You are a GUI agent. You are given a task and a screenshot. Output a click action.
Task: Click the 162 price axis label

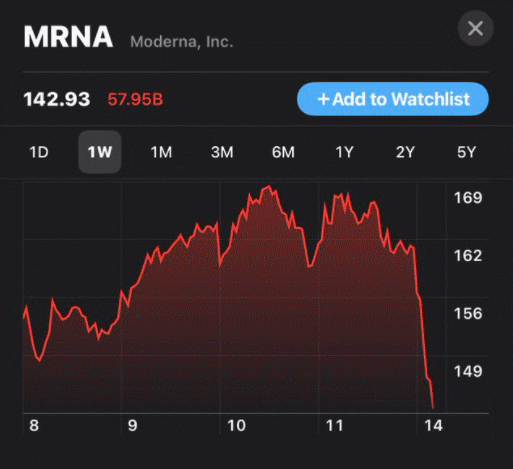(x=468, y=256)
